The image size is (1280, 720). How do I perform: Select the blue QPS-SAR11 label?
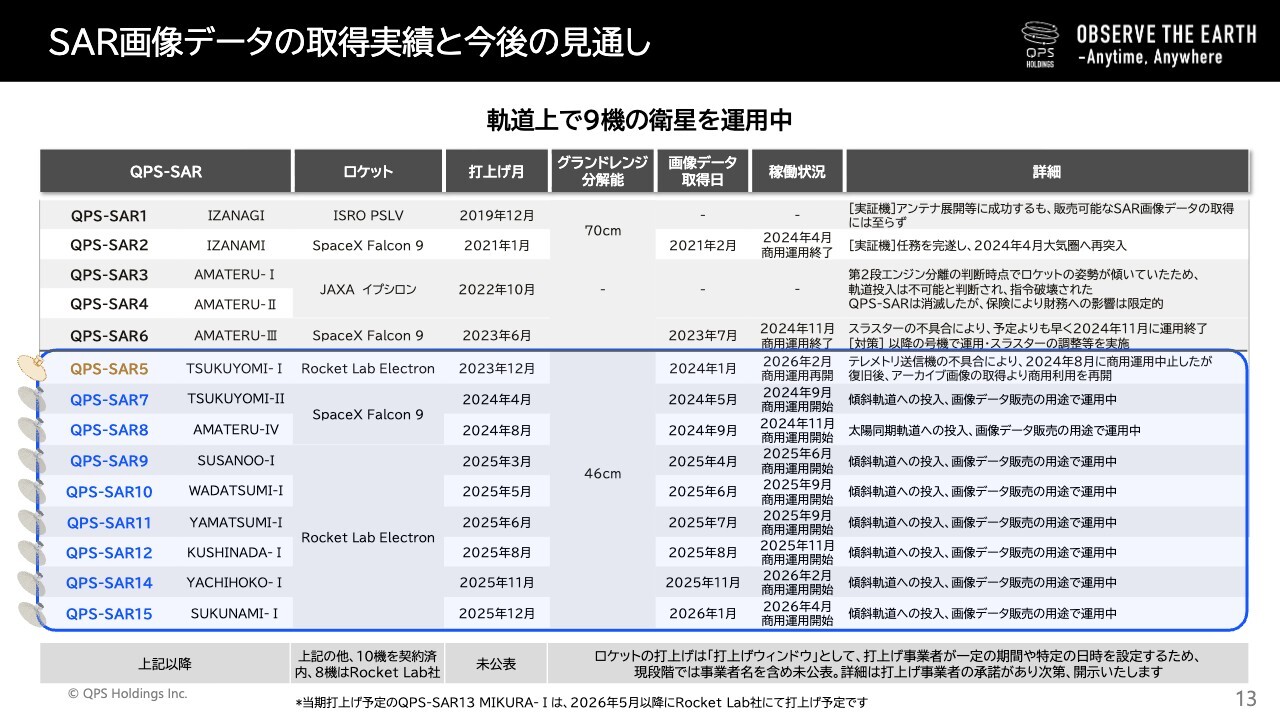pyautogui.click(x=110, y=523)
